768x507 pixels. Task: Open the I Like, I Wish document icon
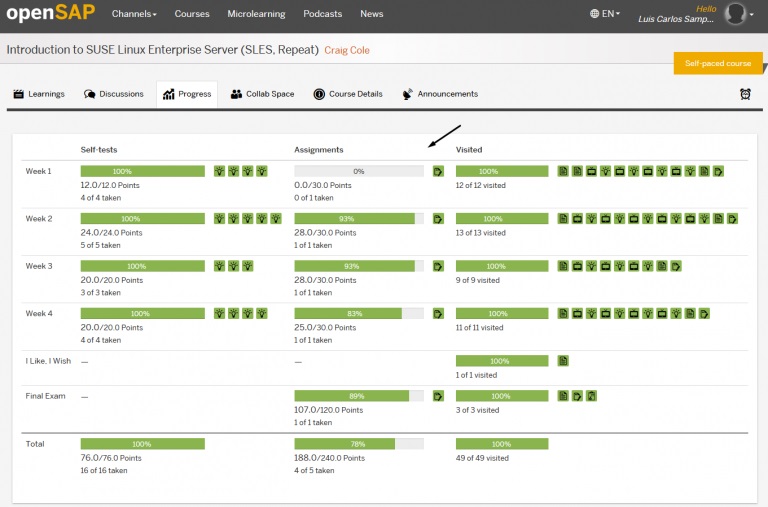[563, 361]
